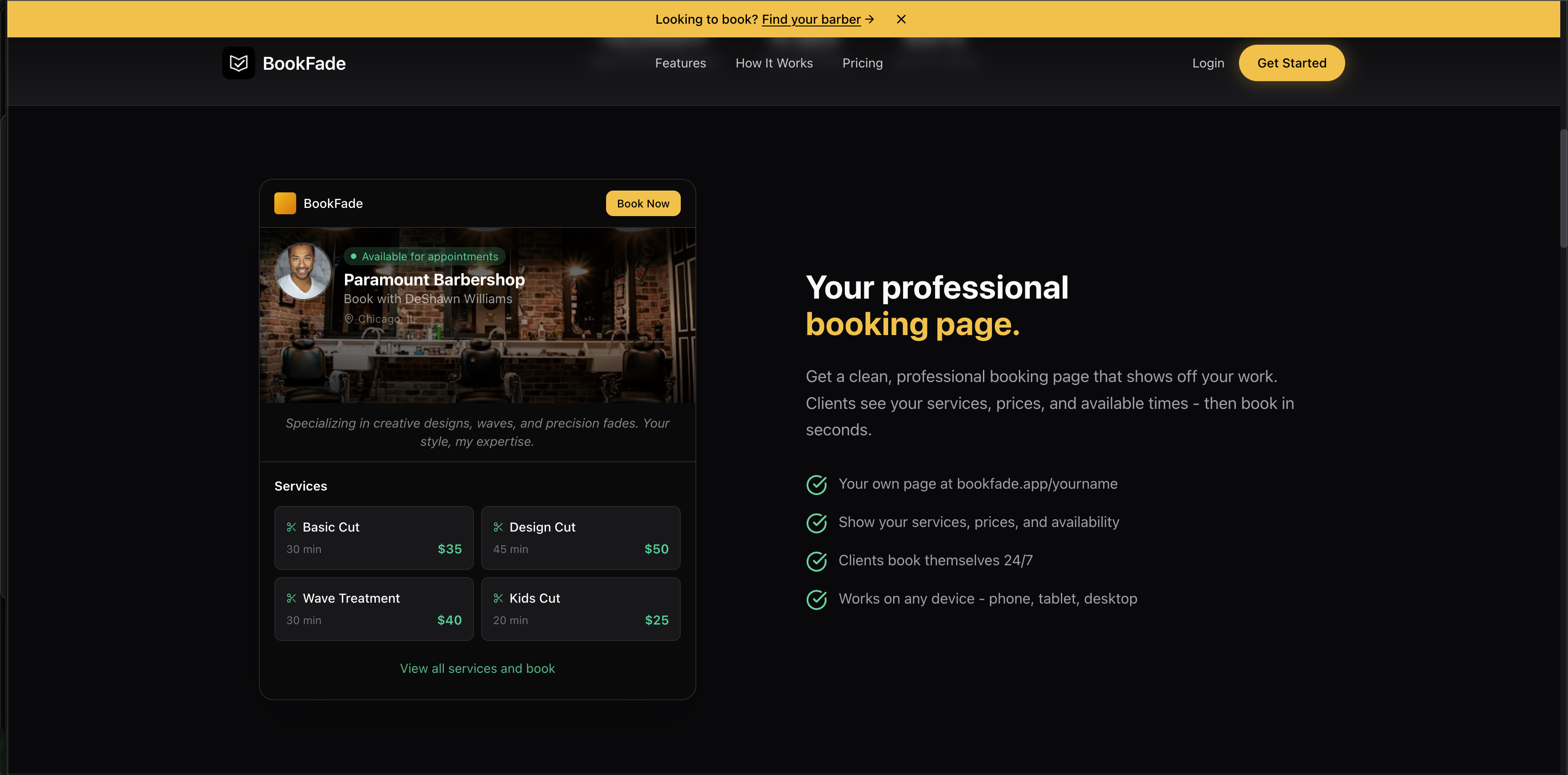Click the scissors icon on Basic Cut
This screenshot has height=775, width=1568.
[291, 527]
